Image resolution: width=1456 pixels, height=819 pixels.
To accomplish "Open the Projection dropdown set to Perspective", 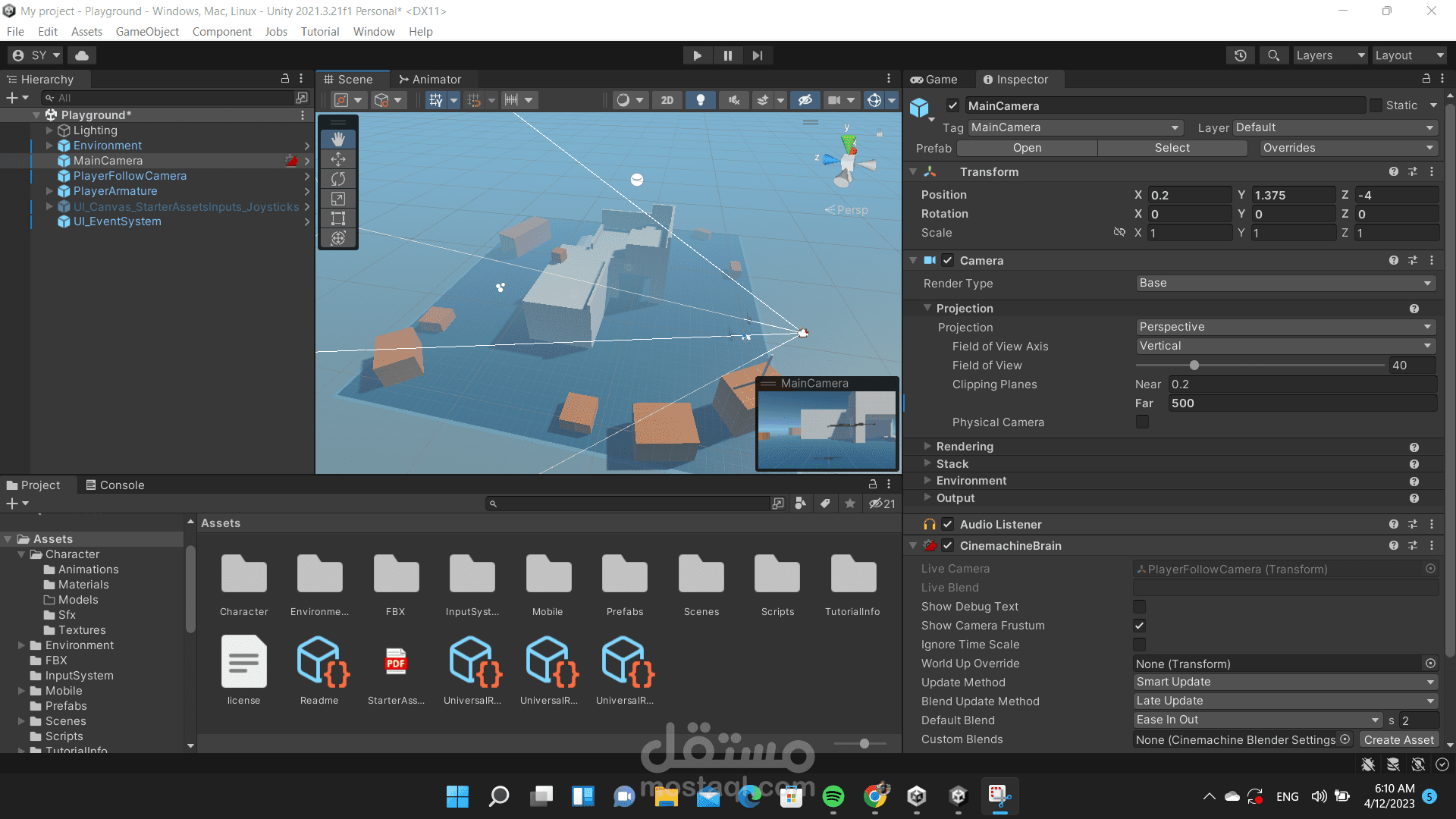I will pyautogui.click(x=1285, y=327).
